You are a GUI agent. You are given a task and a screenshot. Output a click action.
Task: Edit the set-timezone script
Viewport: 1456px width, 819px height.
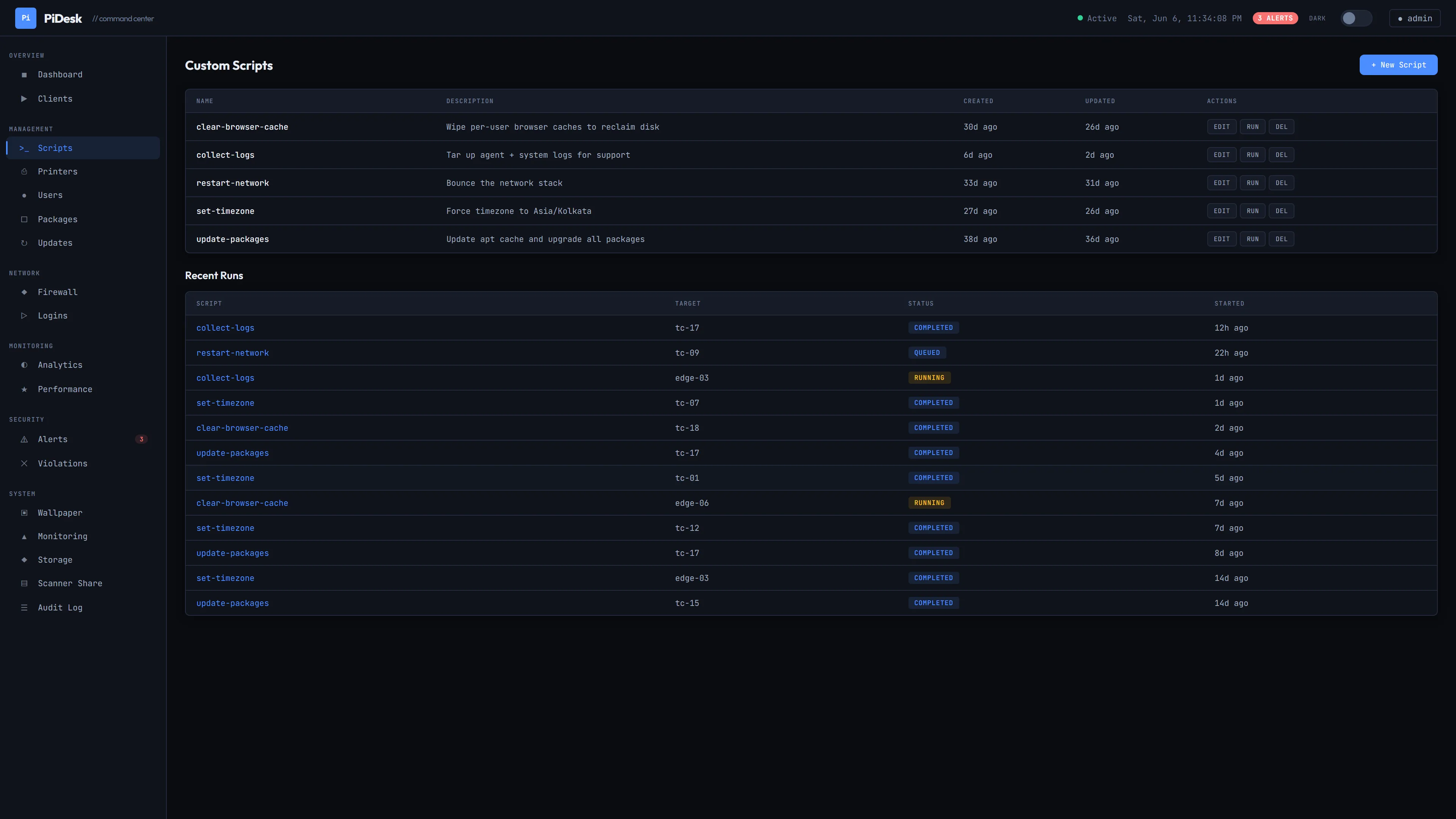pyautogui.click(x=1221, y=211)
